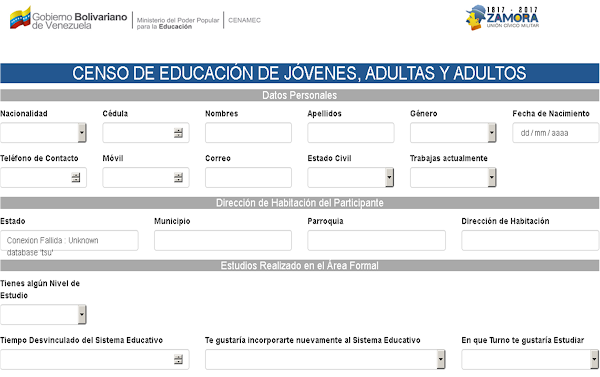The height and width of the screenshot is (377, 600).
Task: Click the Móvil field spinner arrows
Action: [178, 178]
